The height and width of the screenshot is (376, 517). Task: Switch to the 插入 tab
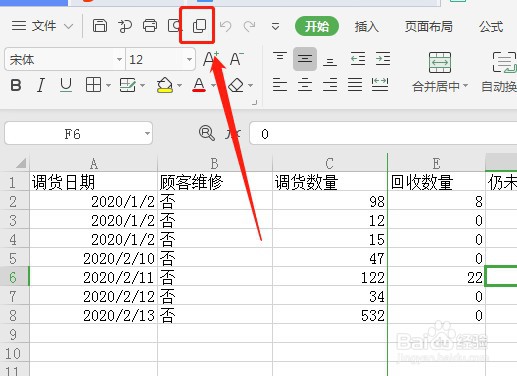click(366, 26)
